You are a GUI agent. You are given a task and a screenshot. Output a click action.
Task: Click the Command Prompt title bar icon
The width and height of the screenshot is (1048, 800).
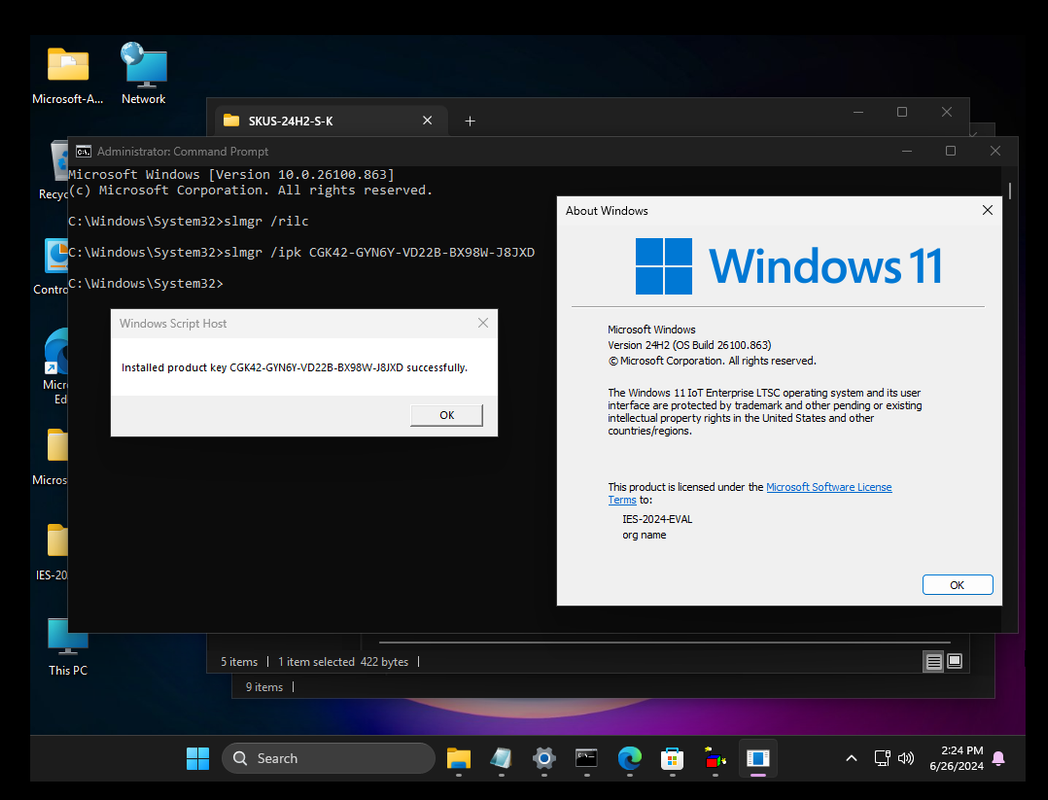(83, 152)
